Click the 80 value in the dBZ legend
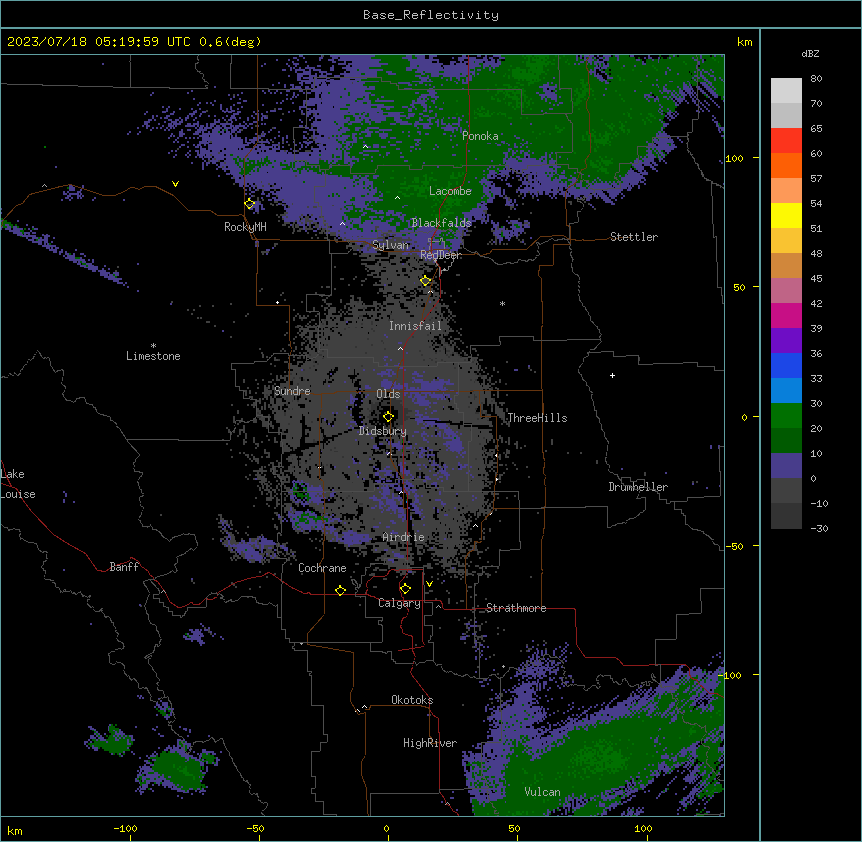The image size is (862, 842). click(x=816, y=79)
